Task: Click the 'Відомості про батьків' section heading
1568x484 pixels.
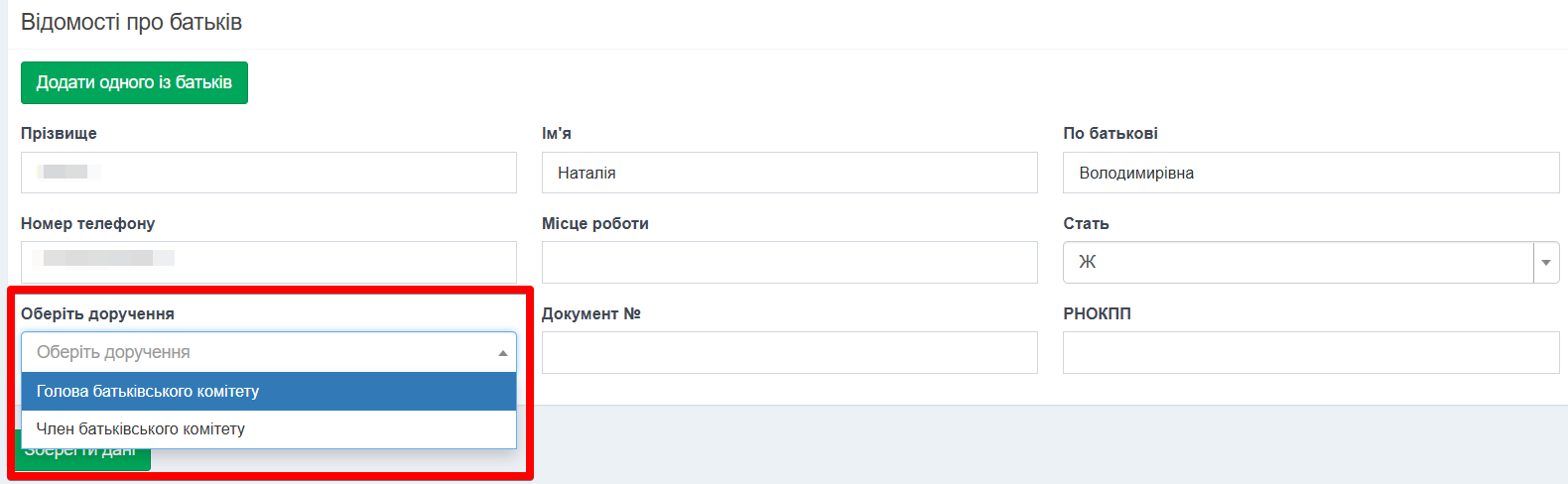Action: (x=131, y=22)
